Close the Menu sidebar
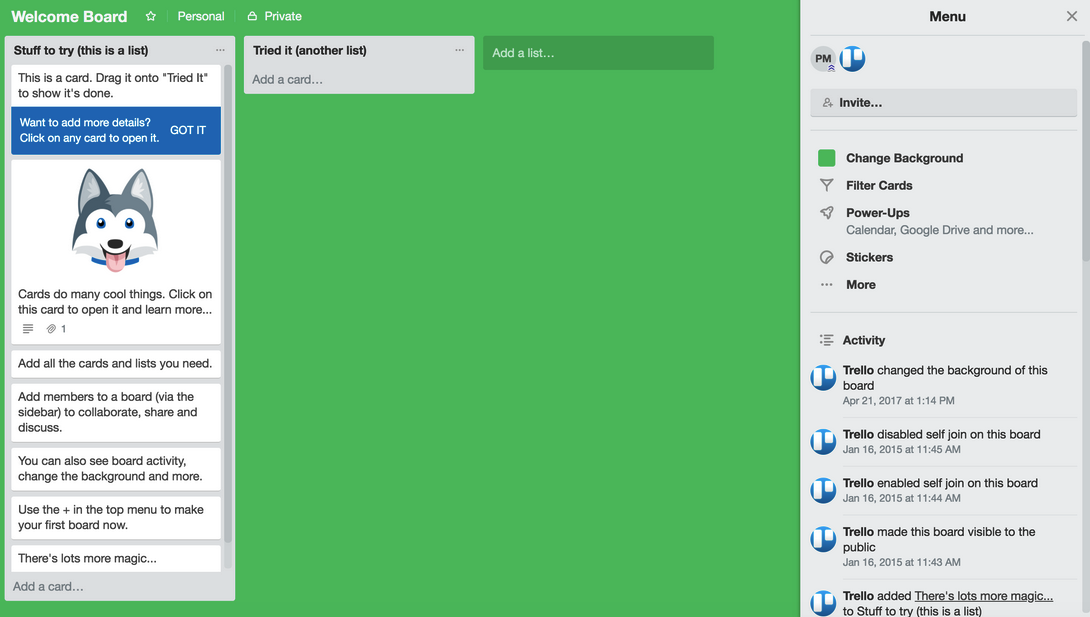The width and height of the screenshot is (1090, 617). coord(1072,16)
